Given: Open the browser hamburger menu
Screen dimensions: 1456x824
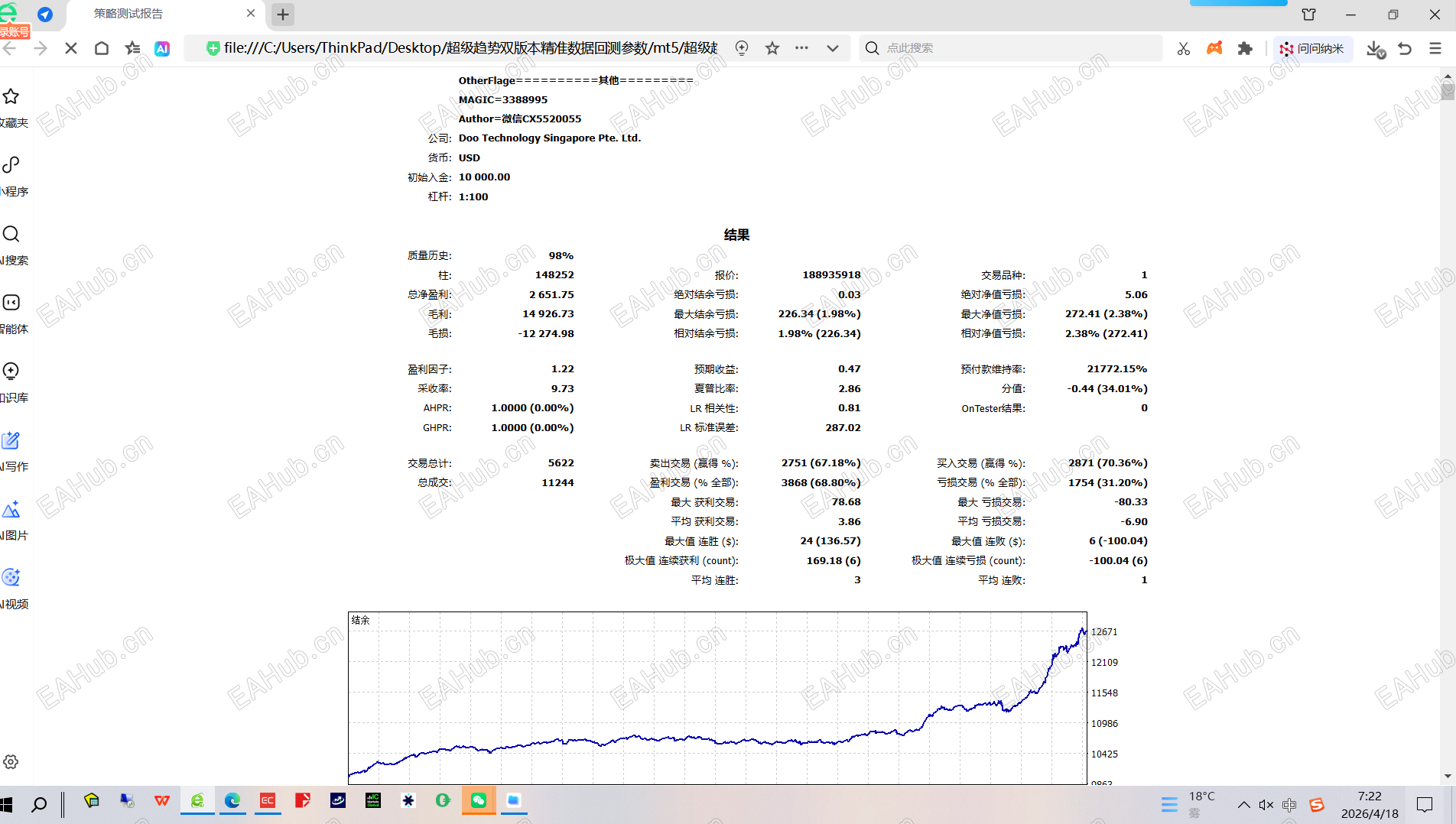Looking at the screenshot, I should (1434, 48).
